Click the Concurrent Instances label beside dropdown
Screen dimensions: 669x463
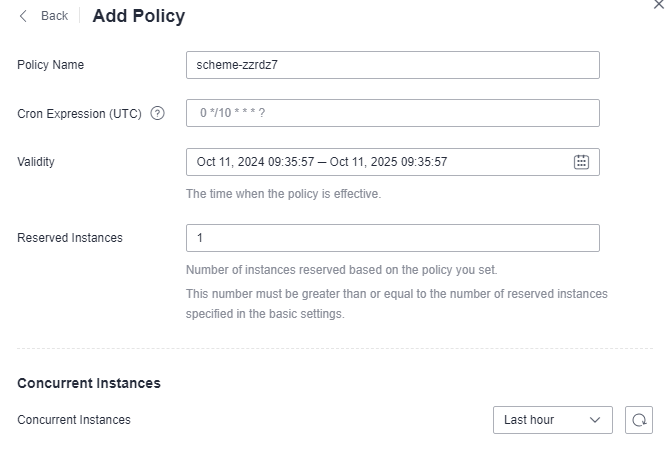coord(74,420)
